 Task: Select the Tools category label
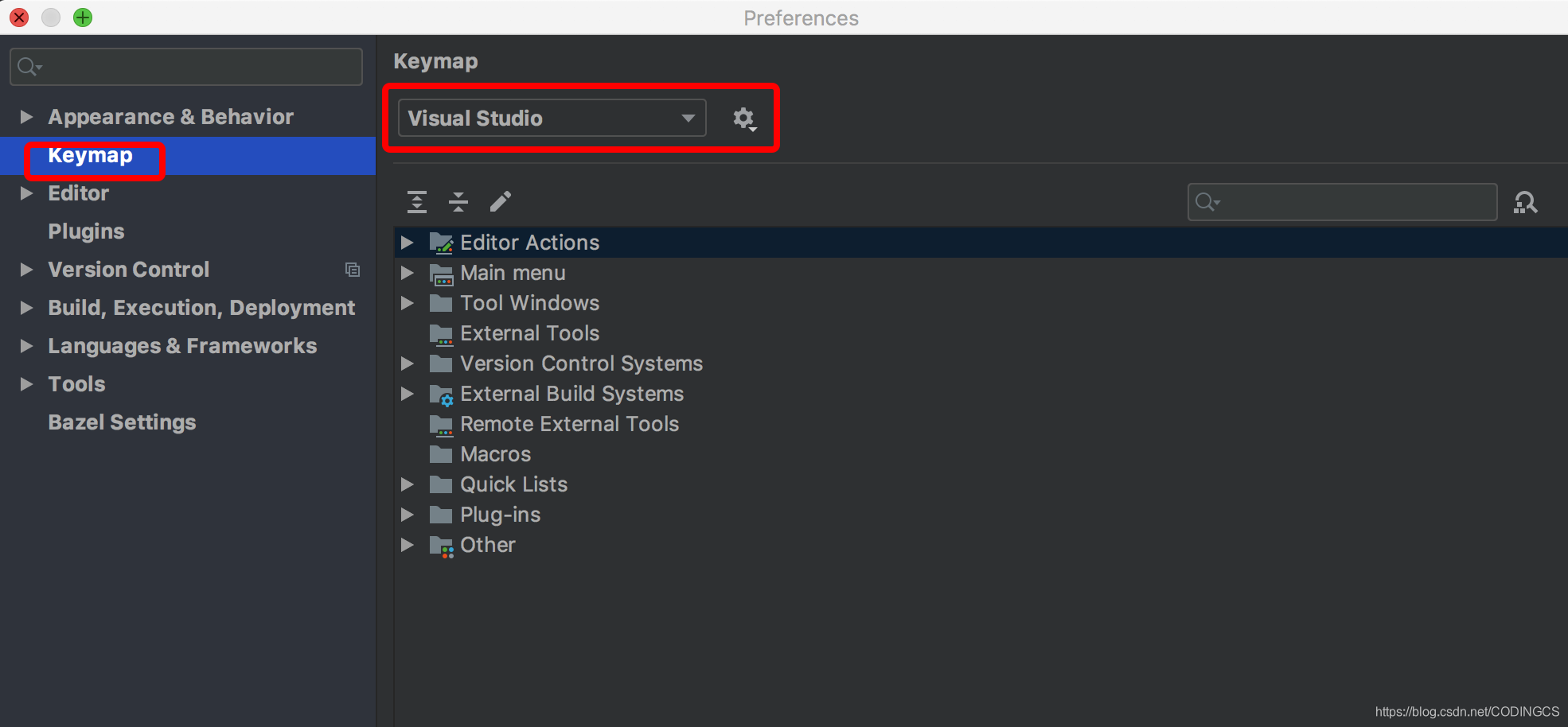coord(76,384)
